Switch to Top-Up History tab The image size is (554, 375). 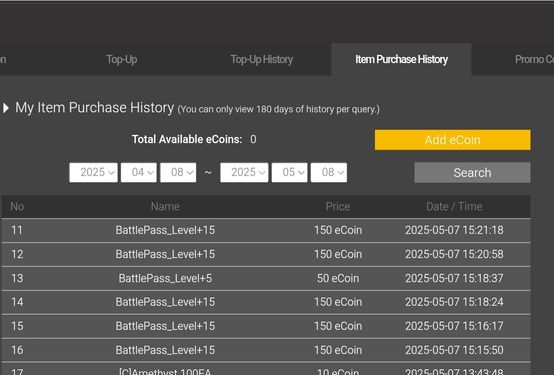click(x=261, y=59)
